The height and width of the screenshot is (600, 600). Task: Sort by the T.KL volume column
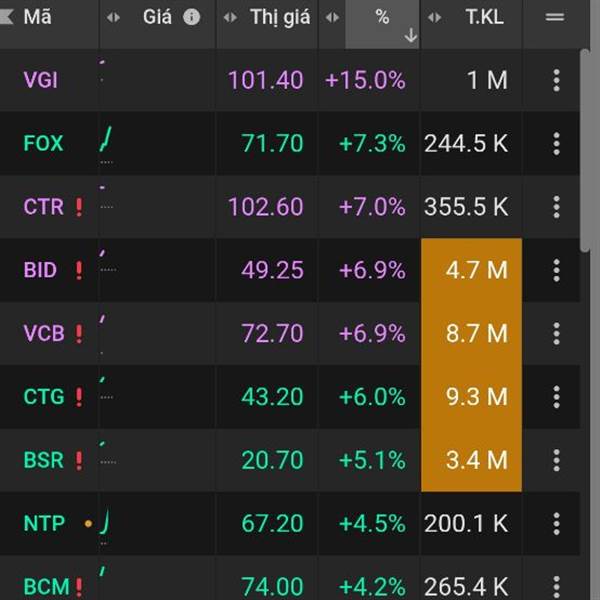pos(486,17)
